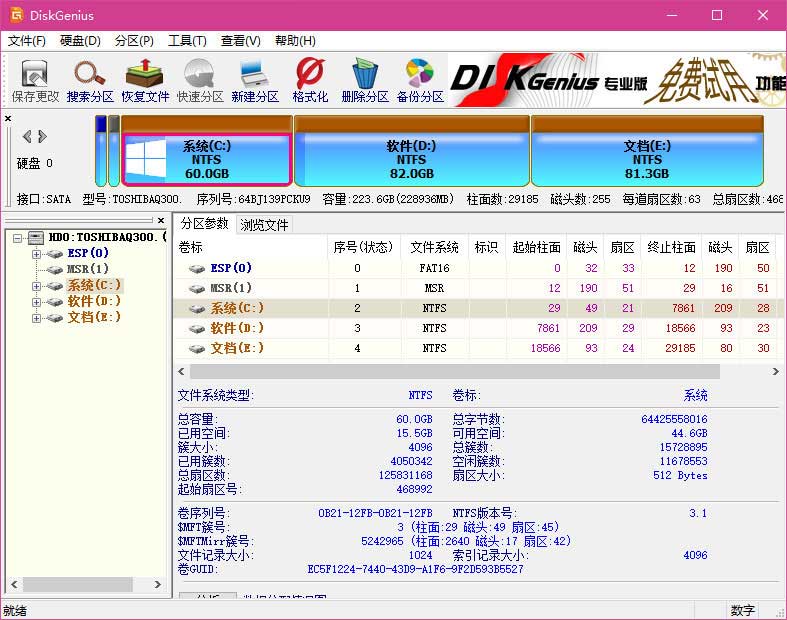Select the MSR partition bar in disk map
Screen dimensions: 787x620
click(x=114, y=151)
